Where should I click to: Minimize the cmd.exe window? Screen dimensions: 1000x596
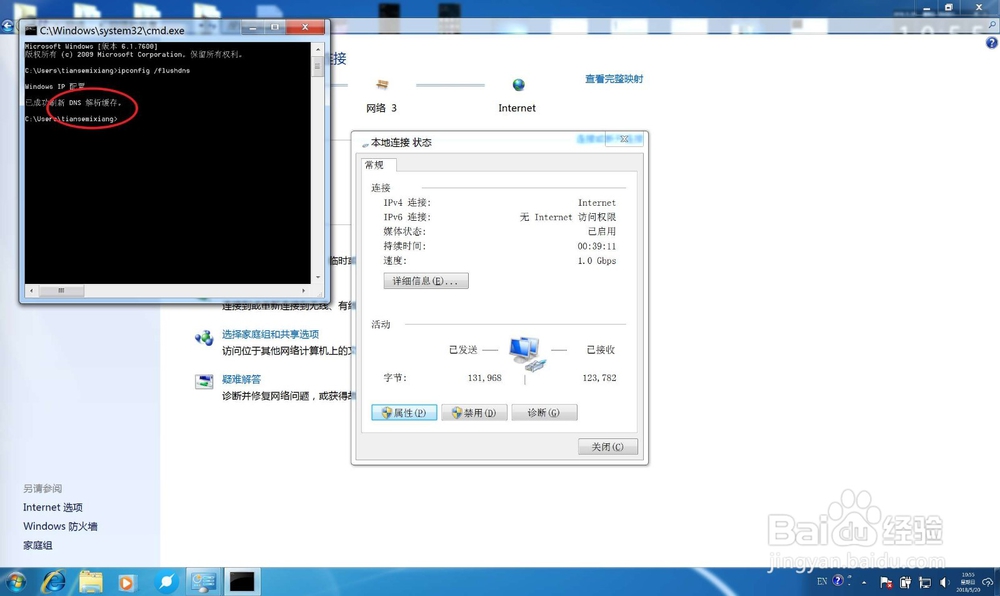pyautogui.click(x=253, y=27)
